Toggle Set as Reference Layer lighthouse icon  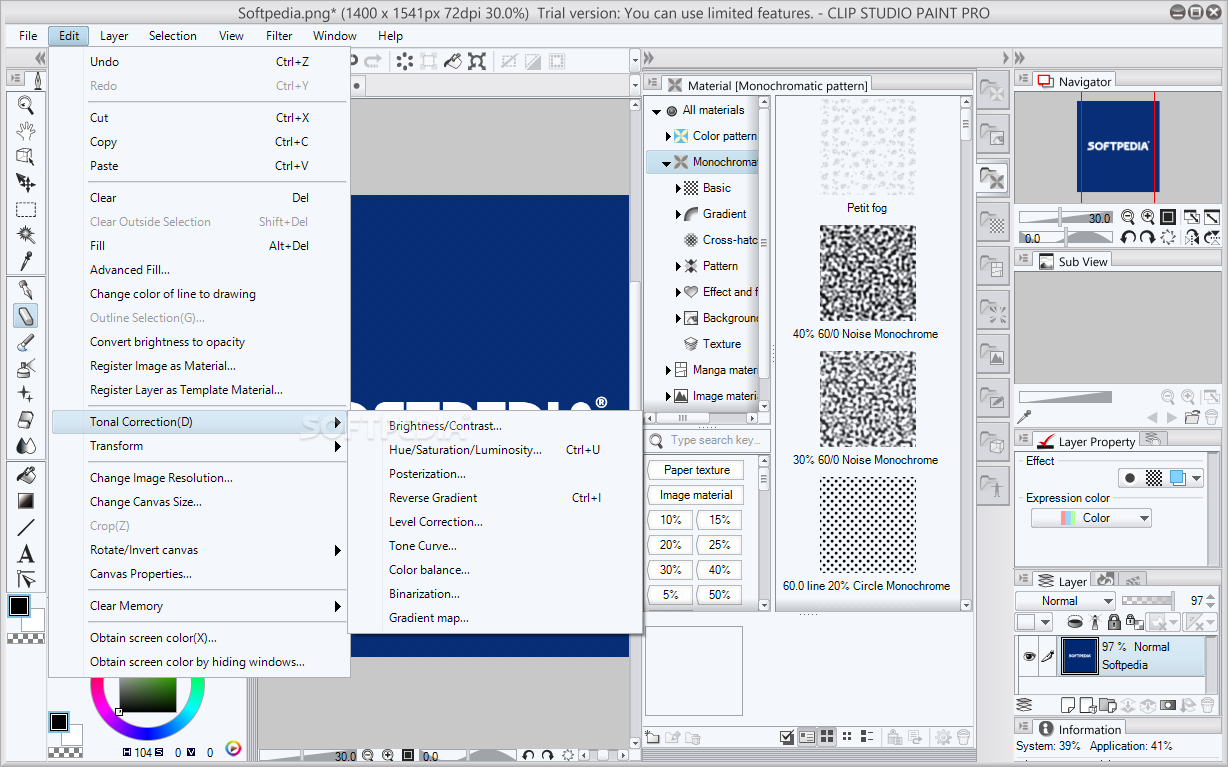[1096, 622]
